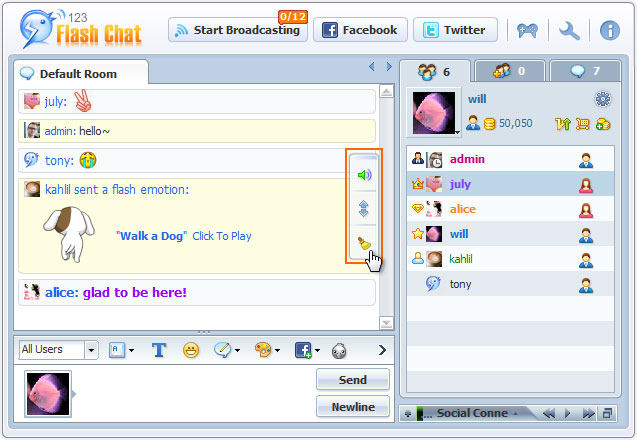
Task: Click kahlil's gender icon in user list
Action: 585,260
